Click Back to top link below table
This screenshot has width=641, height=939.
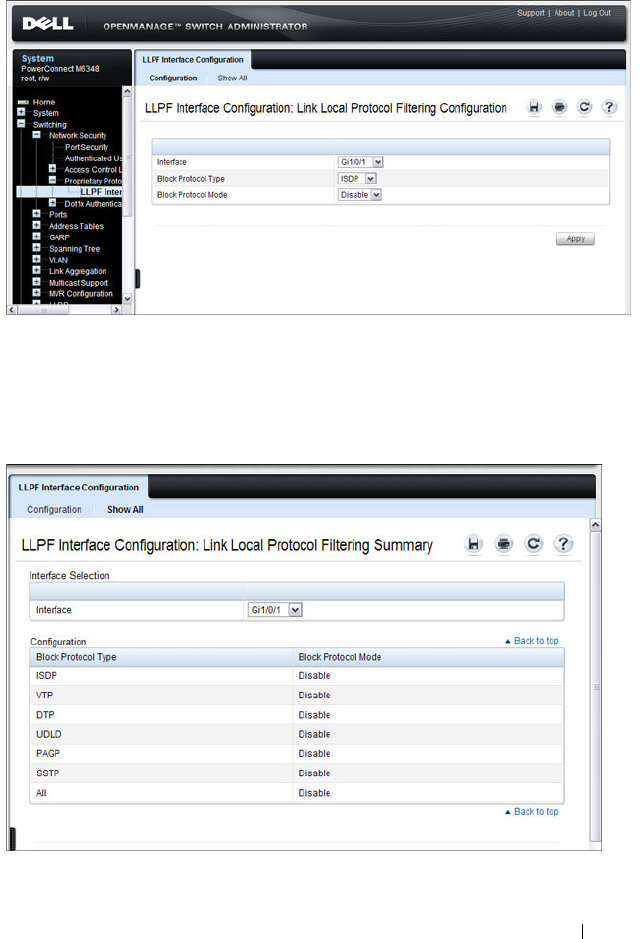point(531,811)
